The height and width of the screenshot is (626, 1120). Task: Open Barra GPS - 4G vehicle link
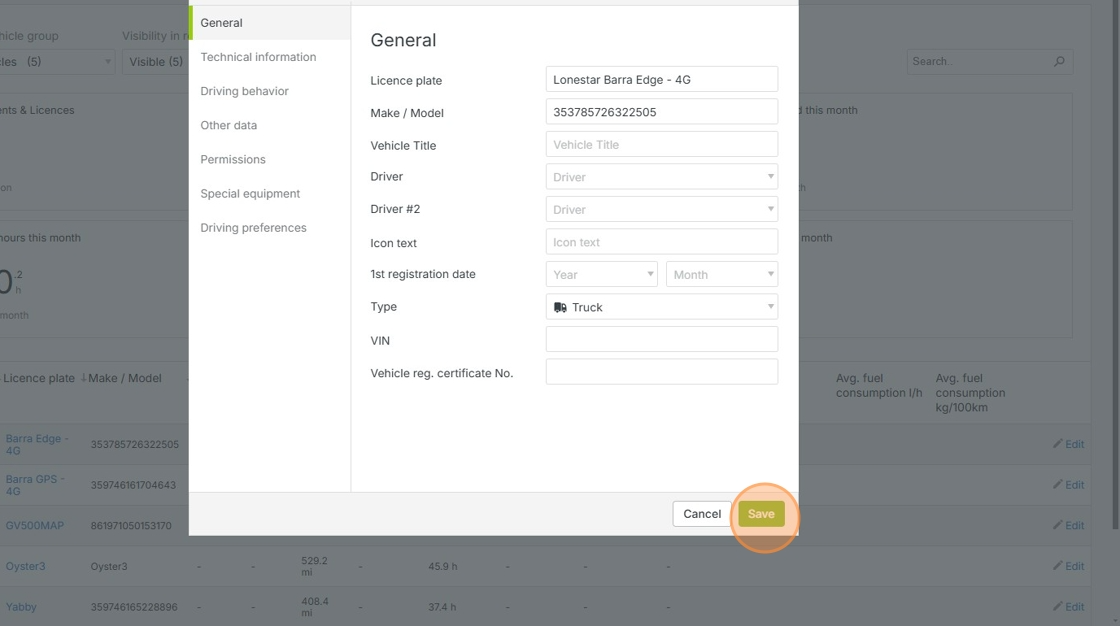click(35, 485)
